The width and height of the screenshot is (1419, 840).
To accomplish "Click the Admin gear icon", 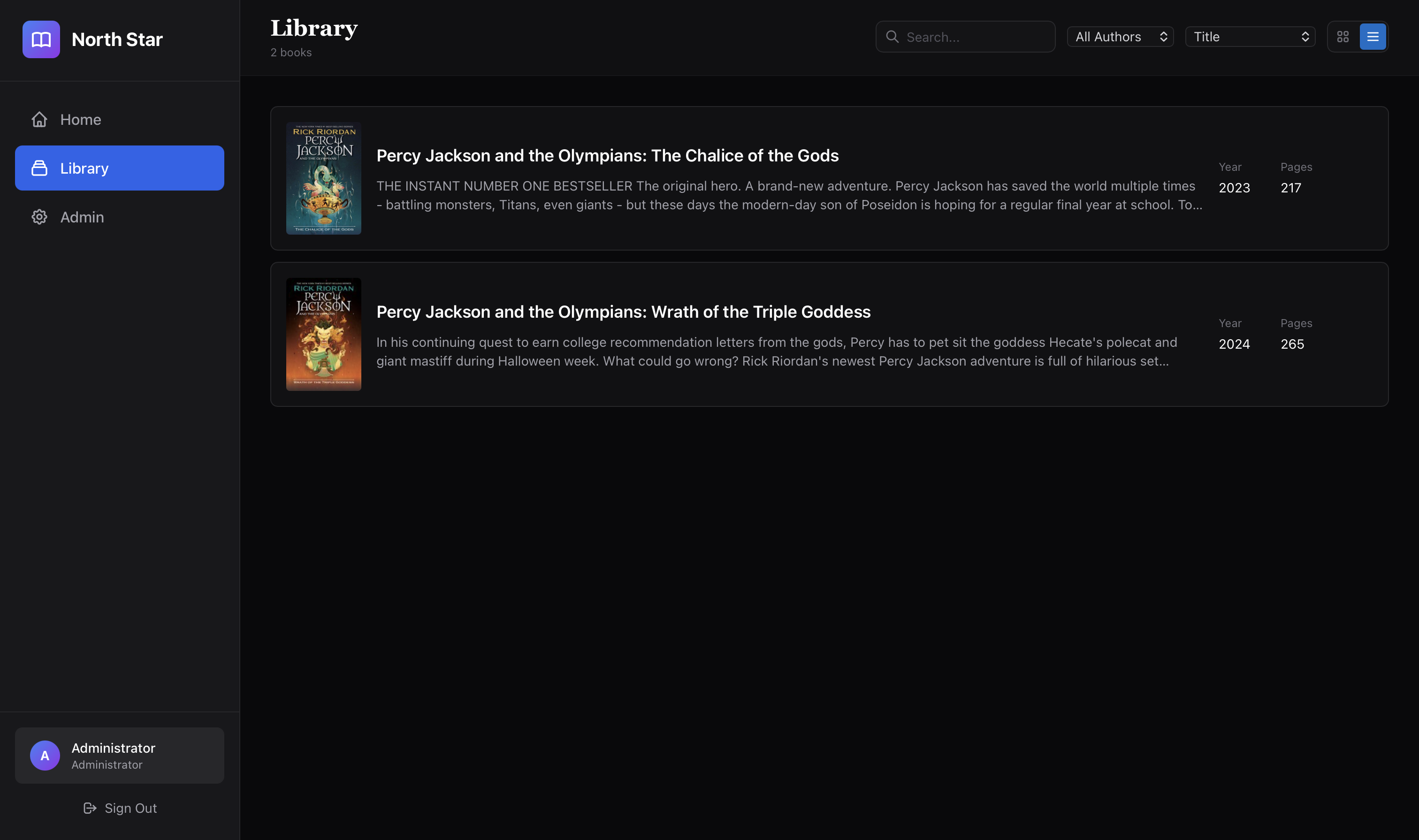I will point(39,217).
